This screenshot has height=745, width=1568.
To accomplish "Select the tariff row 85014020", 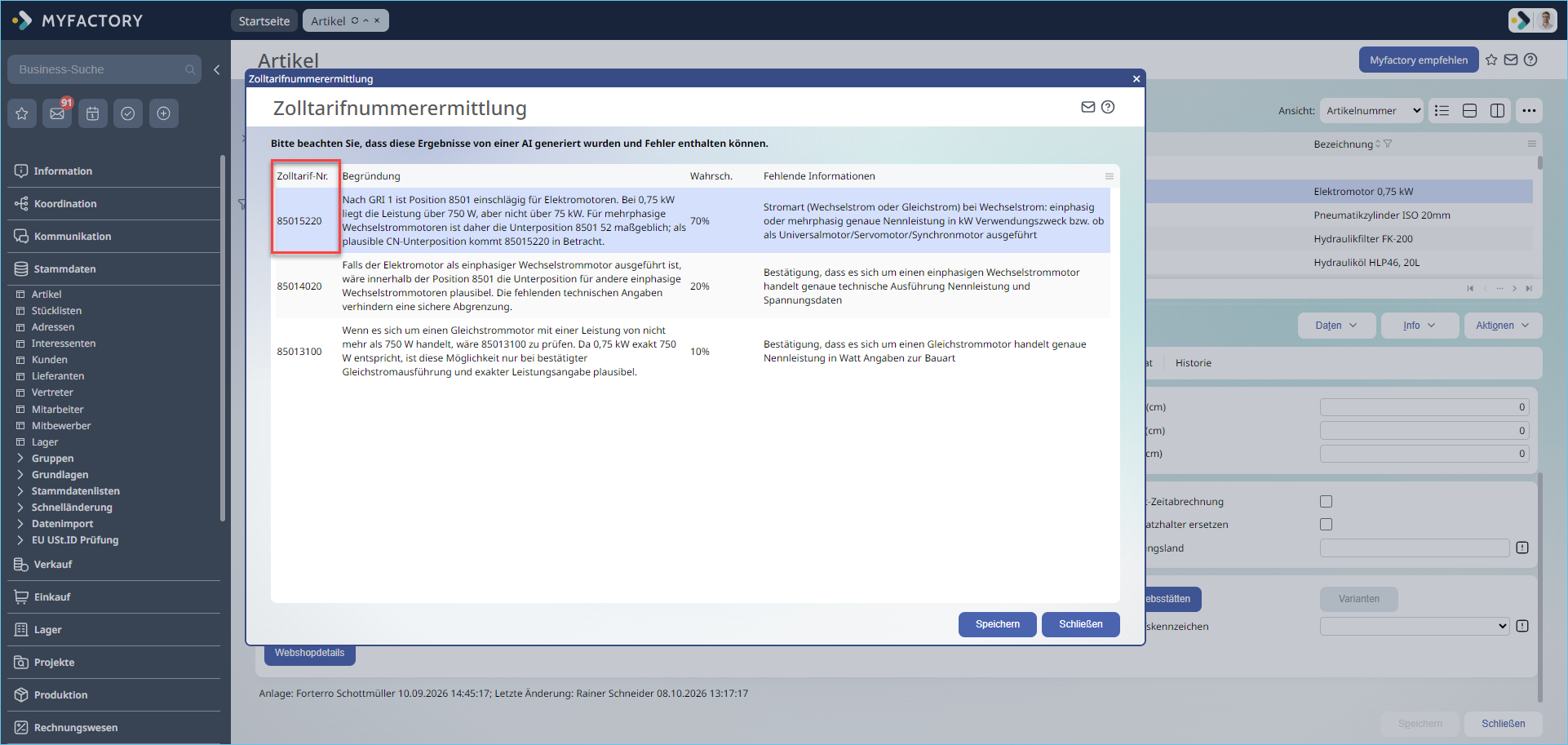I will 693,286.
